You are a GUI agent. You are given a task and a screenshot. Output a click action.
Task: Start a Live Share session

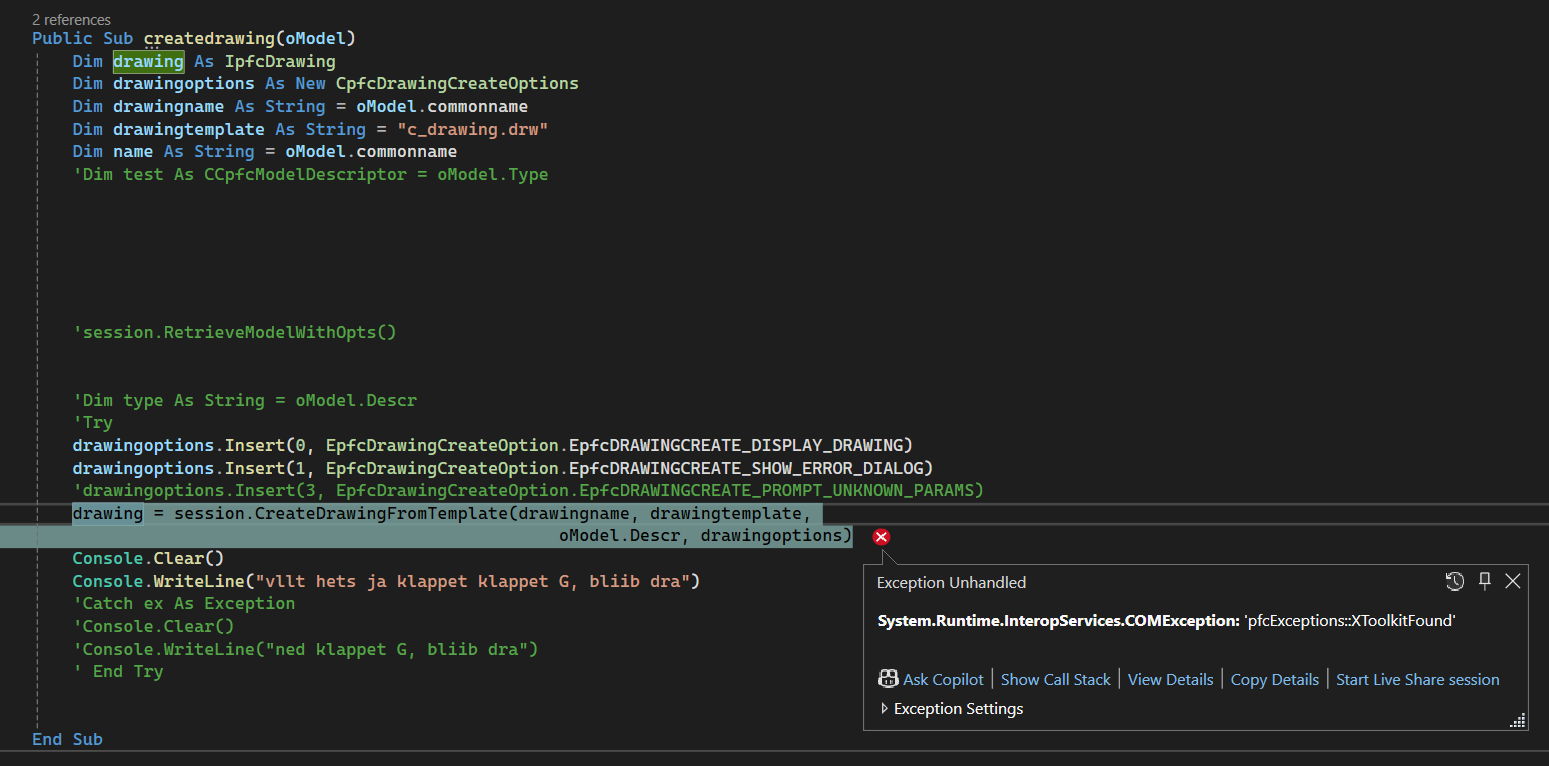1417,679
